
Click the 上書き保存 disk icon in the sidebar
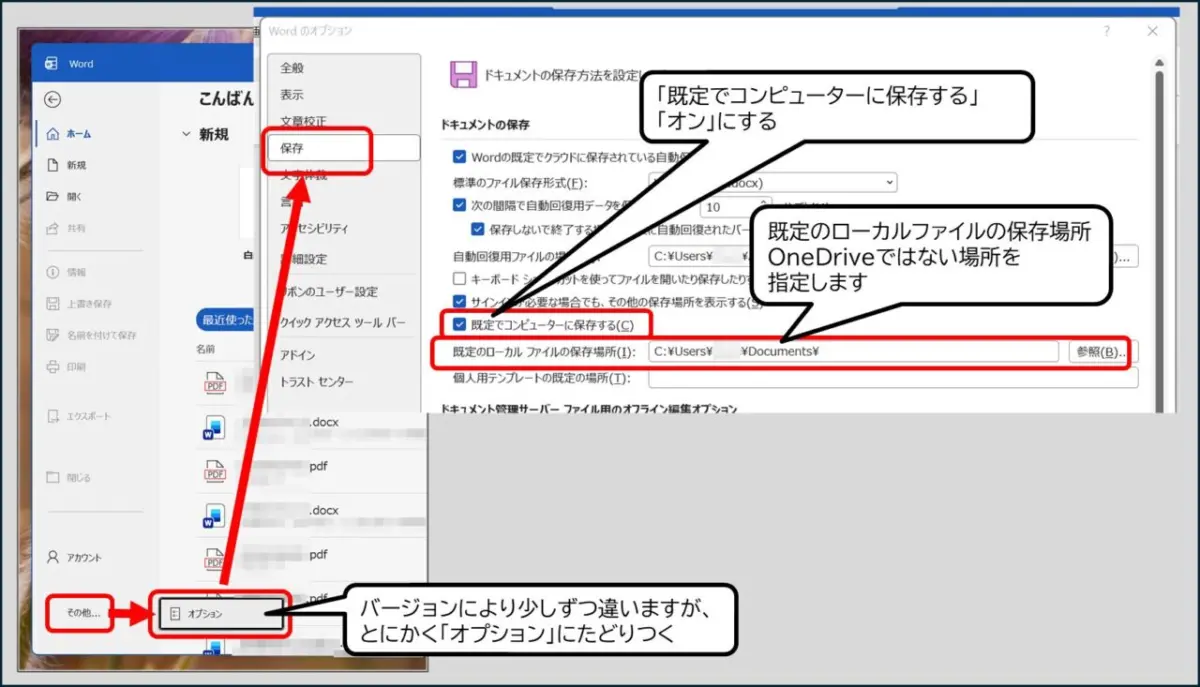tap(53, 303)
